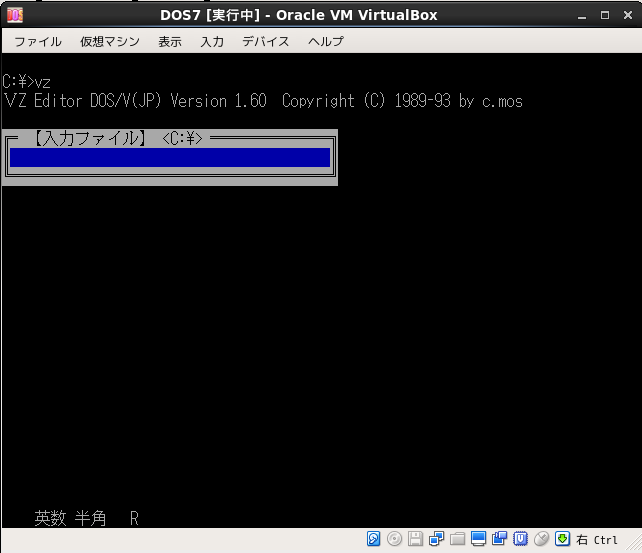This screenshot has height=553, width=642.
Task: Click the 半角 width mode indicator
Action: (90, 518)
